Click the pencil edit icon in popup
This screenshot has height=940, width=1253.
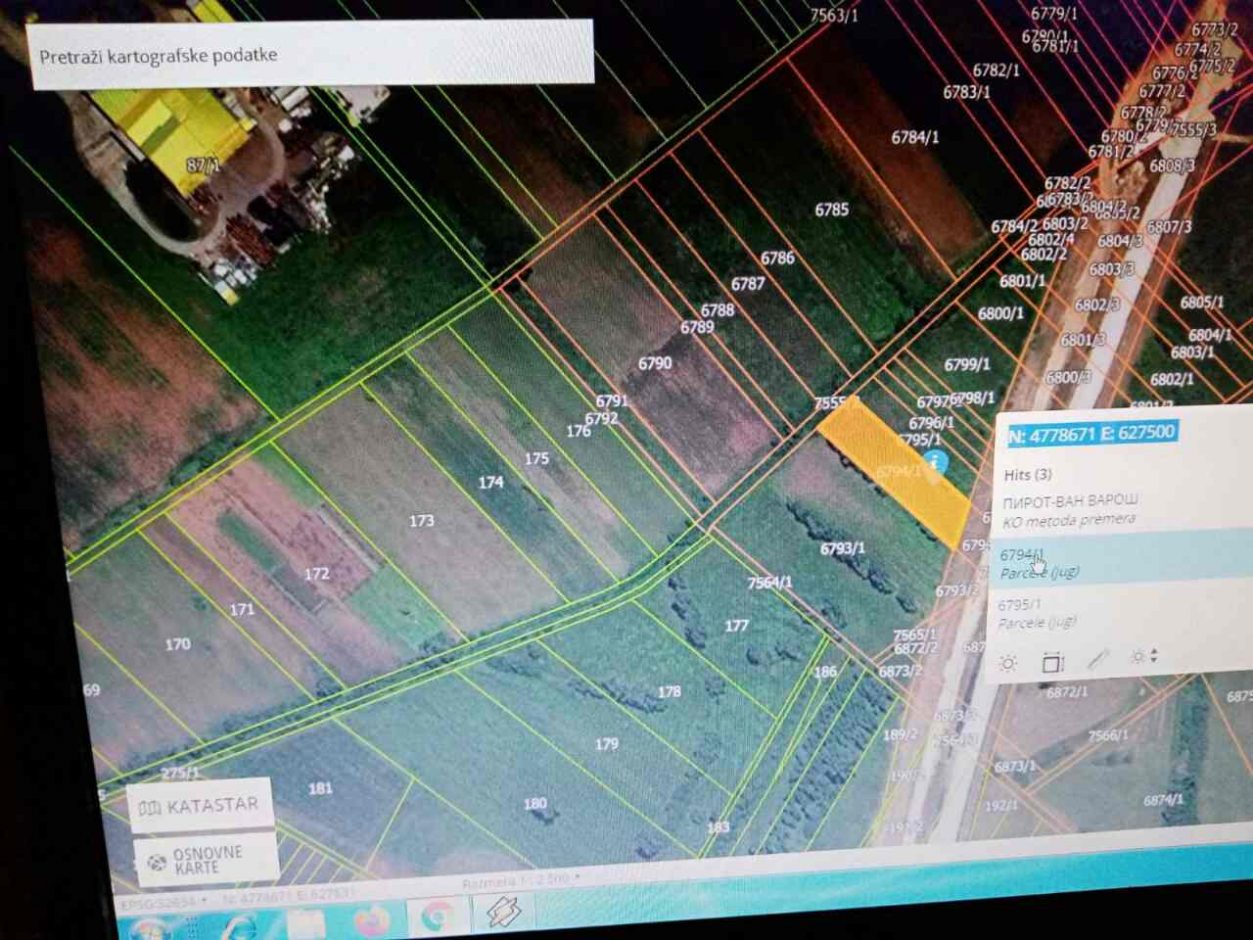[1098, 660]
